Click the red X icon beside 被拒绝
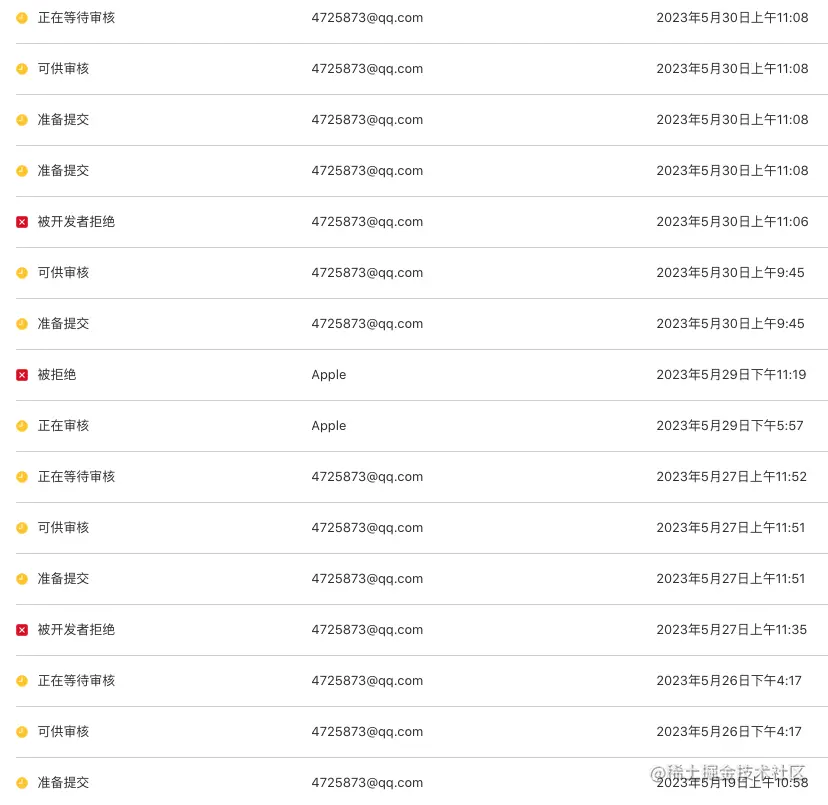The width and height of the screenshot is (828, 805). click(22, 375)
